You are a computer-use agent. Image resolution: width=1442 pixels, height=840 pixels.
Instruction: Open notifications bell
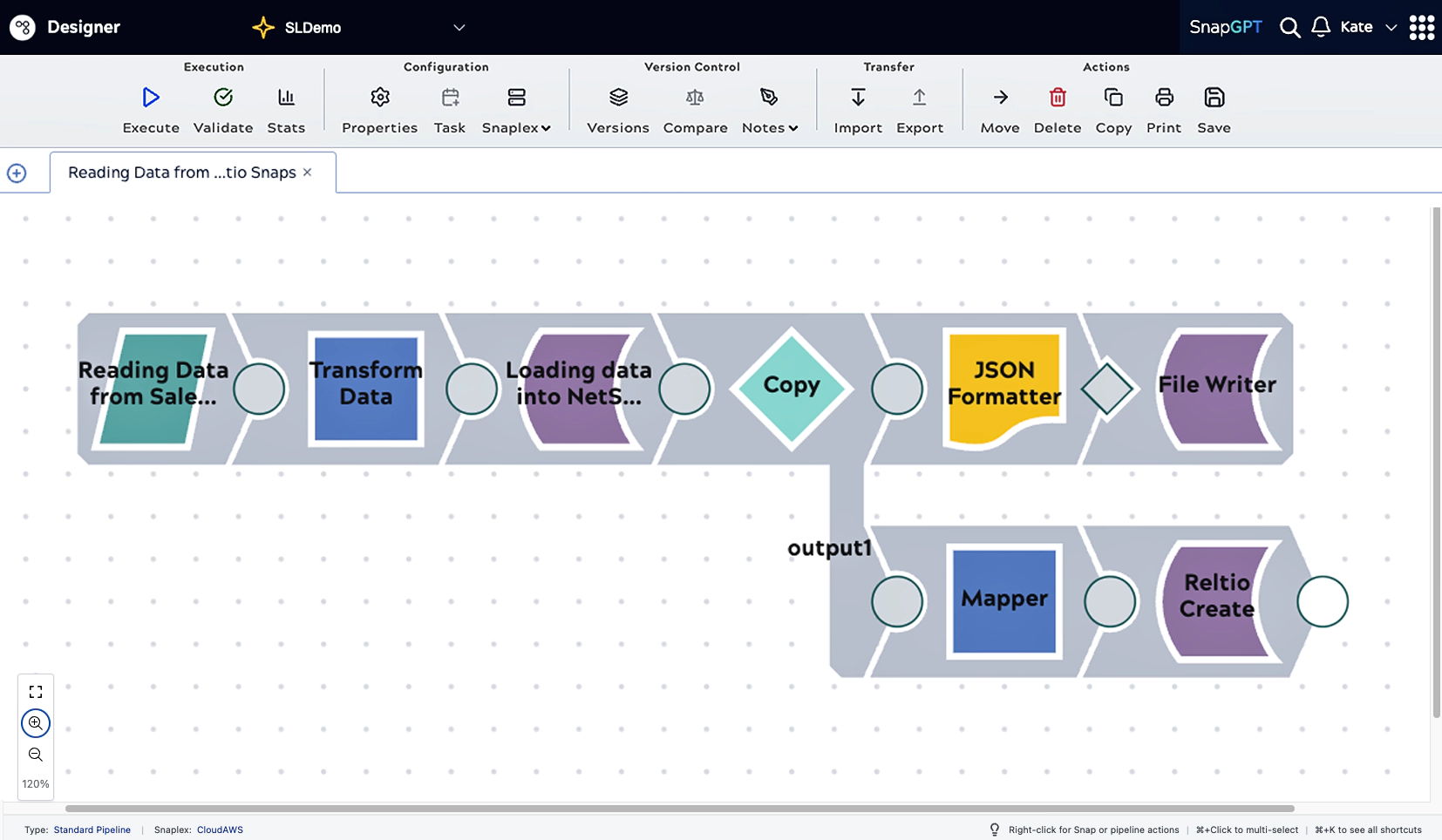click(1321, 27)
